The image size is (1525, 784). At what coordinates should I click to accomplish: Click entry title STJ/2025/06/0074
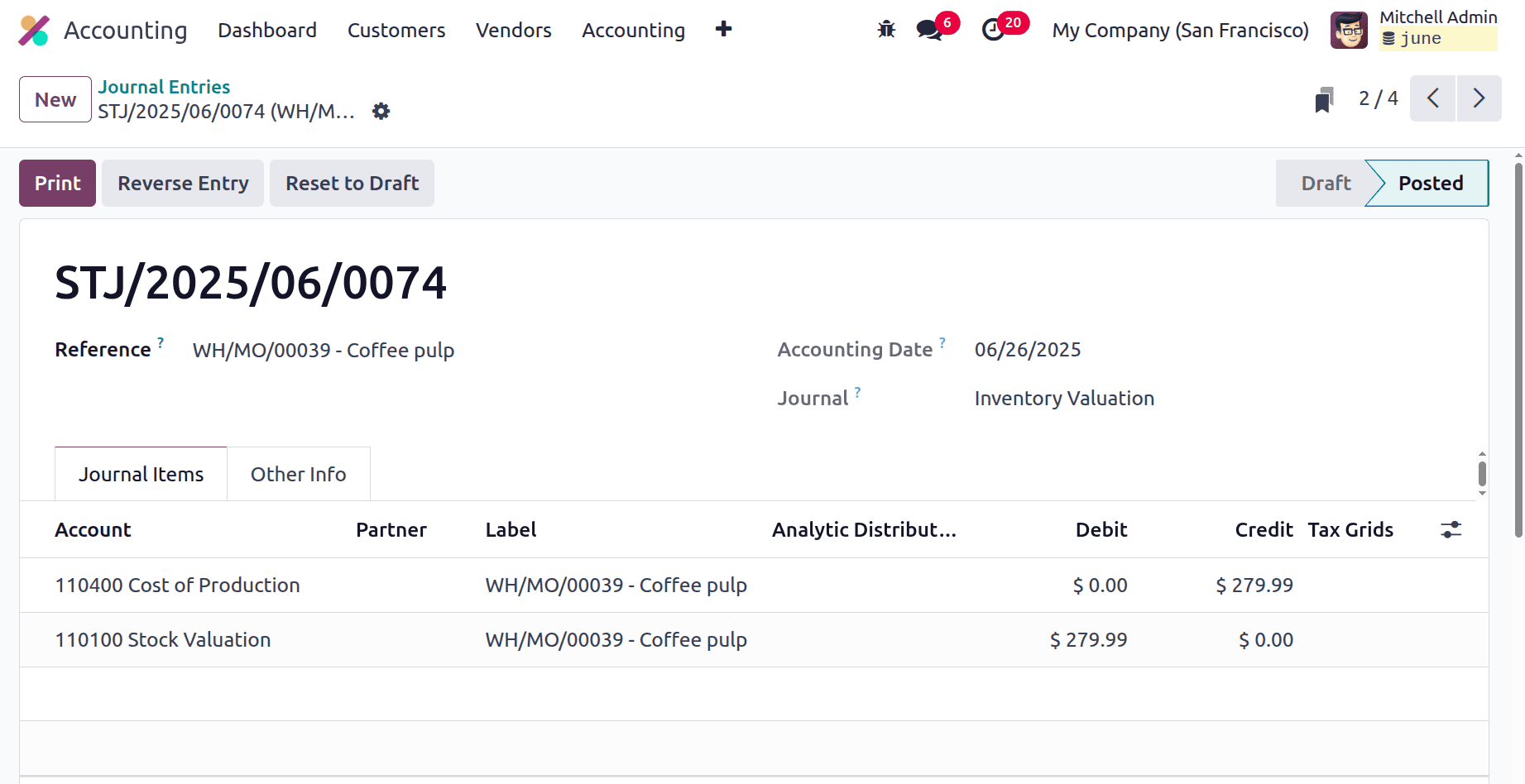click(x=251, y=283)
